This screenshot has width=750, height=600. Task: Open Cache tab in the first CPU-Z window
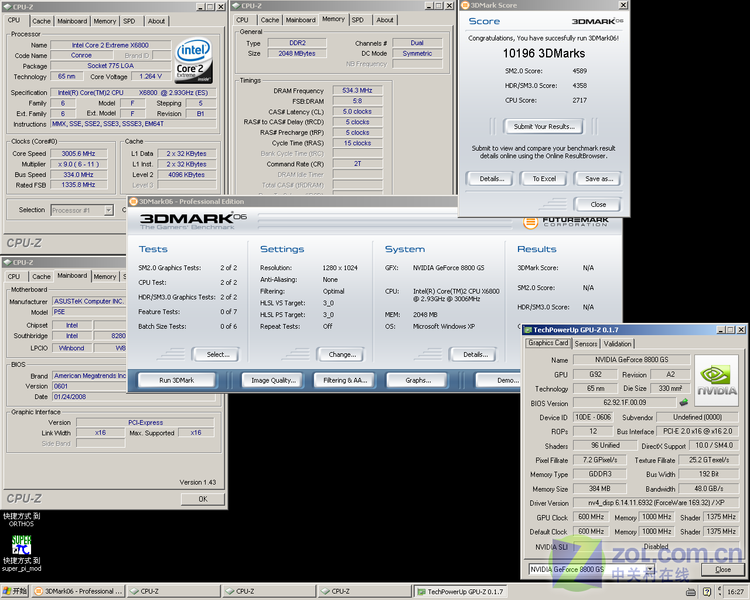[41, 21]
